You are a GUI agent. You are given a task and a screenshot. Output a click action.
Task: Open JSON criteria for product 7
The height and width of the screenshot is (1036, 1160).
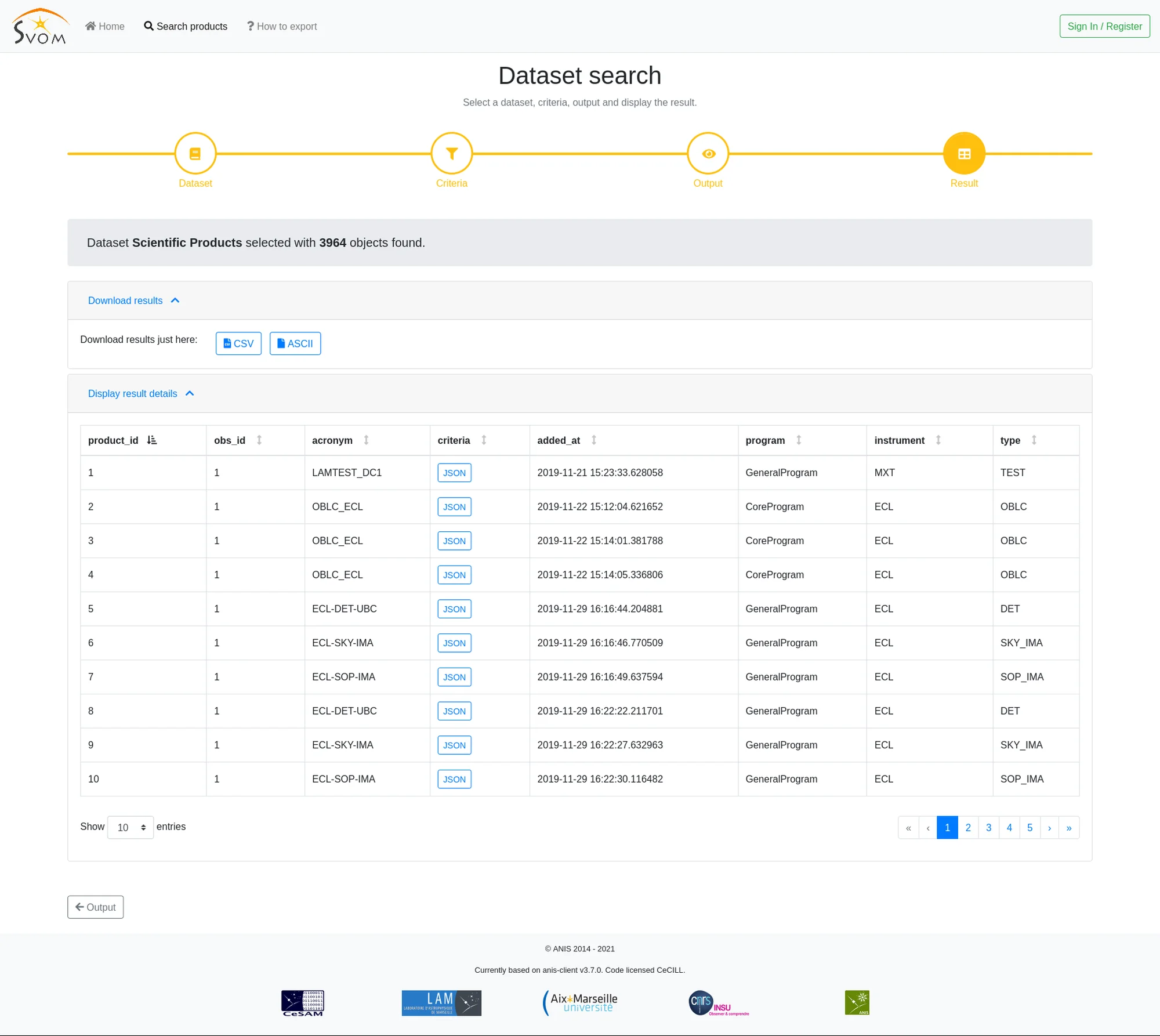[454, 677]
